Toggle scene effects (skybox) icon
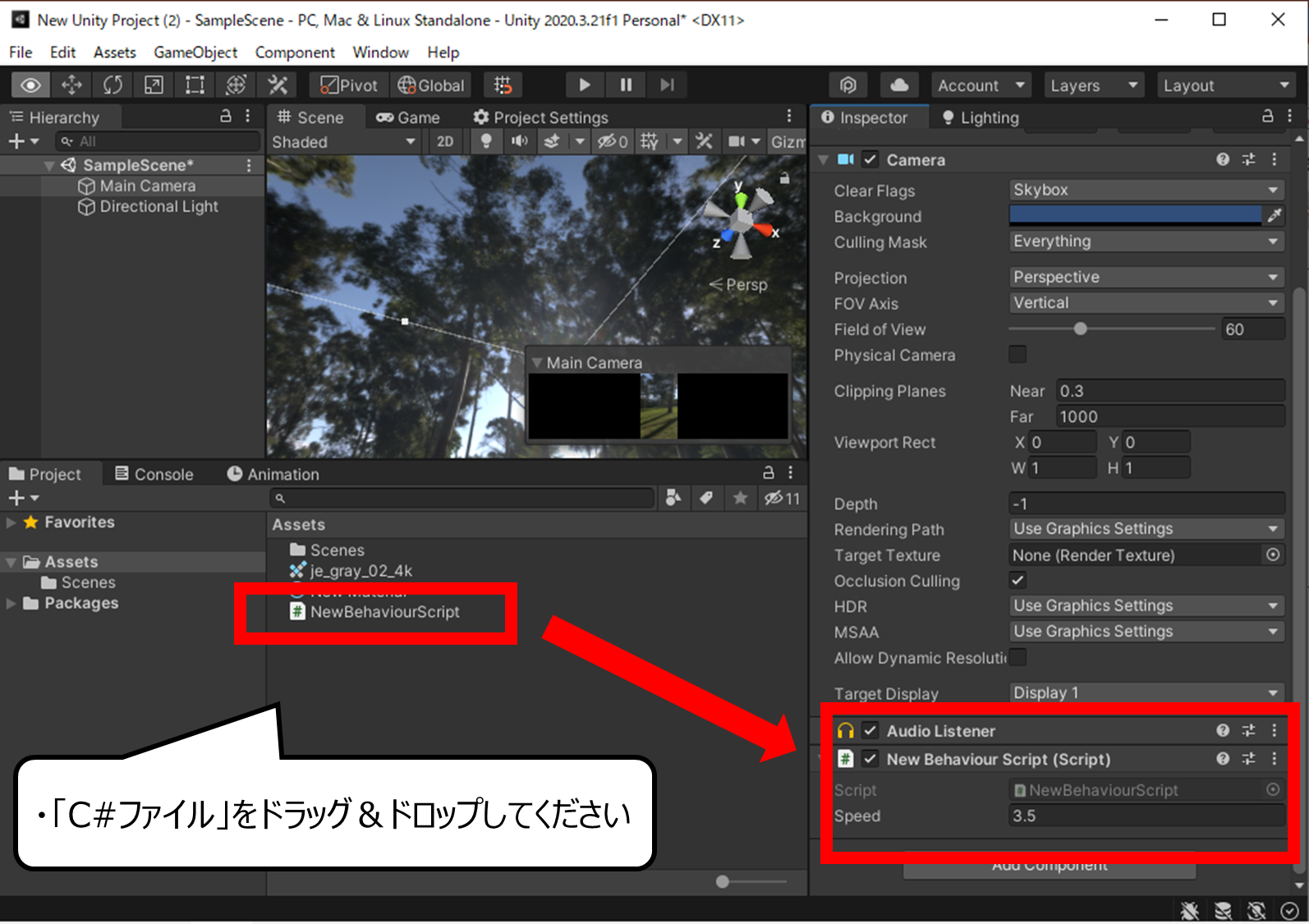 point(552,141)
